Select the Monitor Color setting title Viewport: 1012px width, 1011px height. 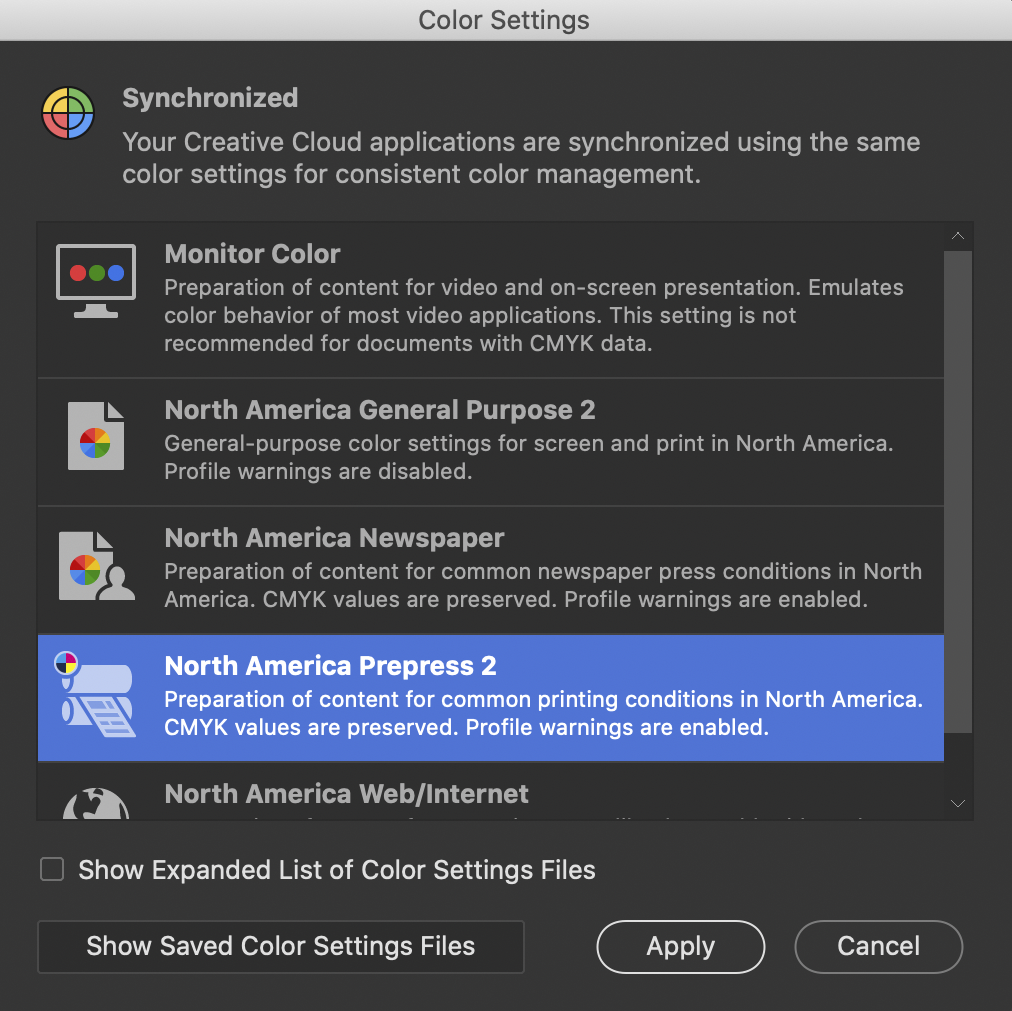252,254
